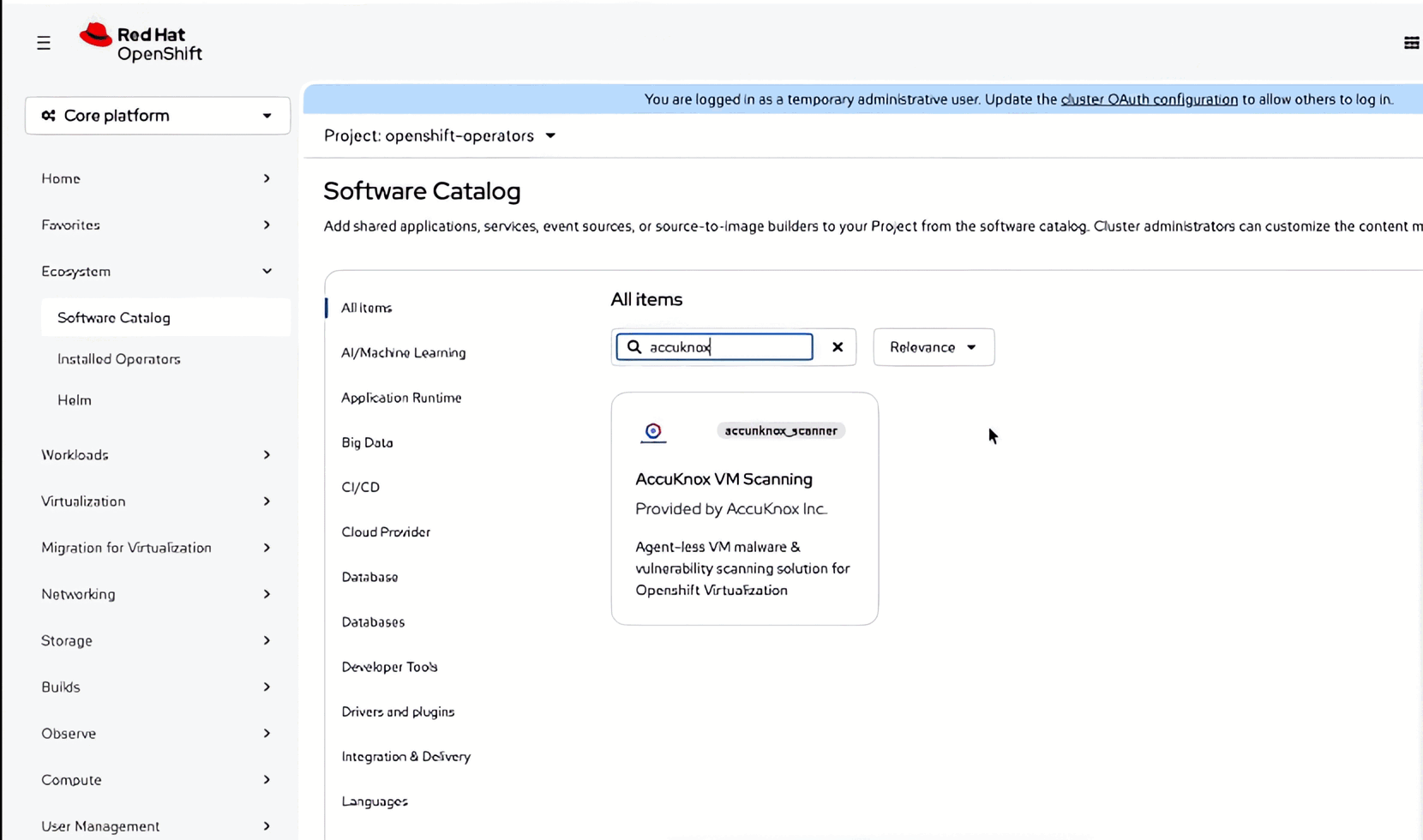1423x840 pixels.
Task: Filter by Application Runtime category
Action: pyautogui.click(x=401, y=398)
